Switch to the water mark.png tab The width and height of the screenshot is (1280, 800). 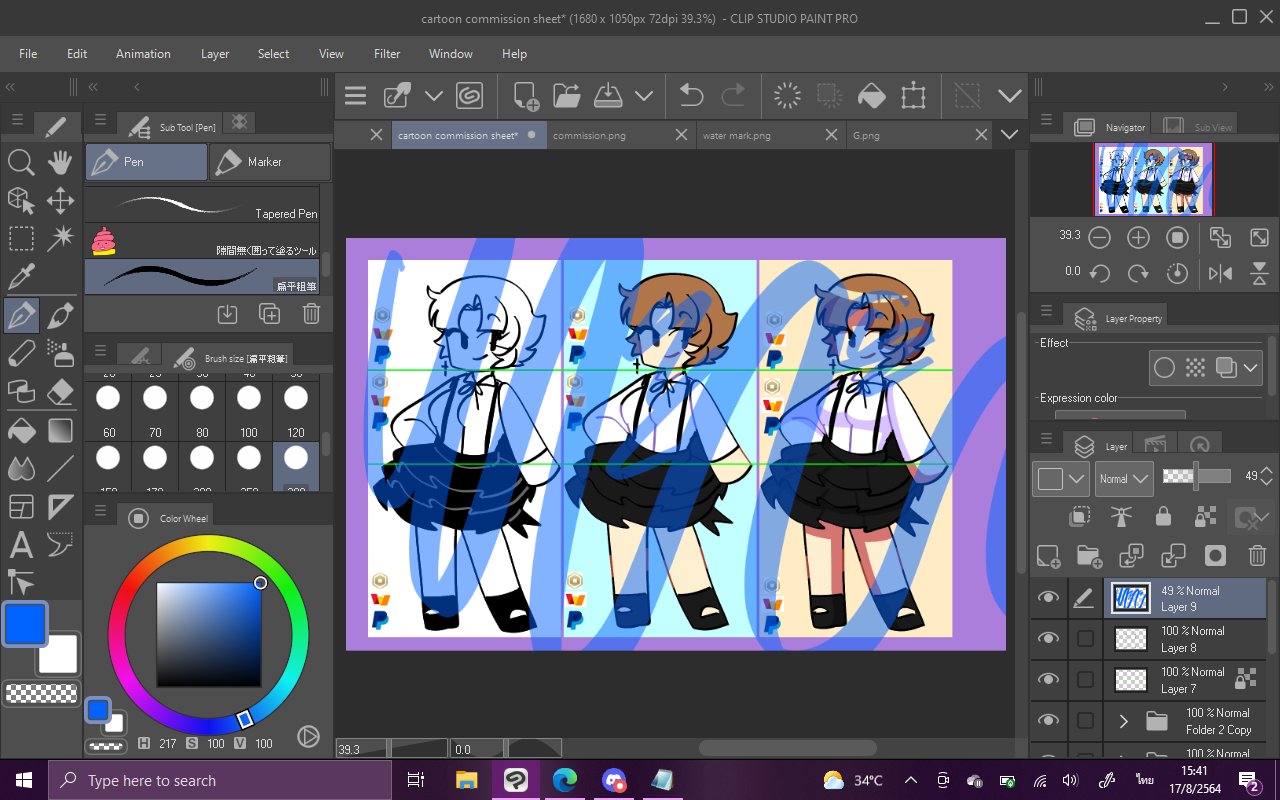pyautogui.click(x=770, y=135)
